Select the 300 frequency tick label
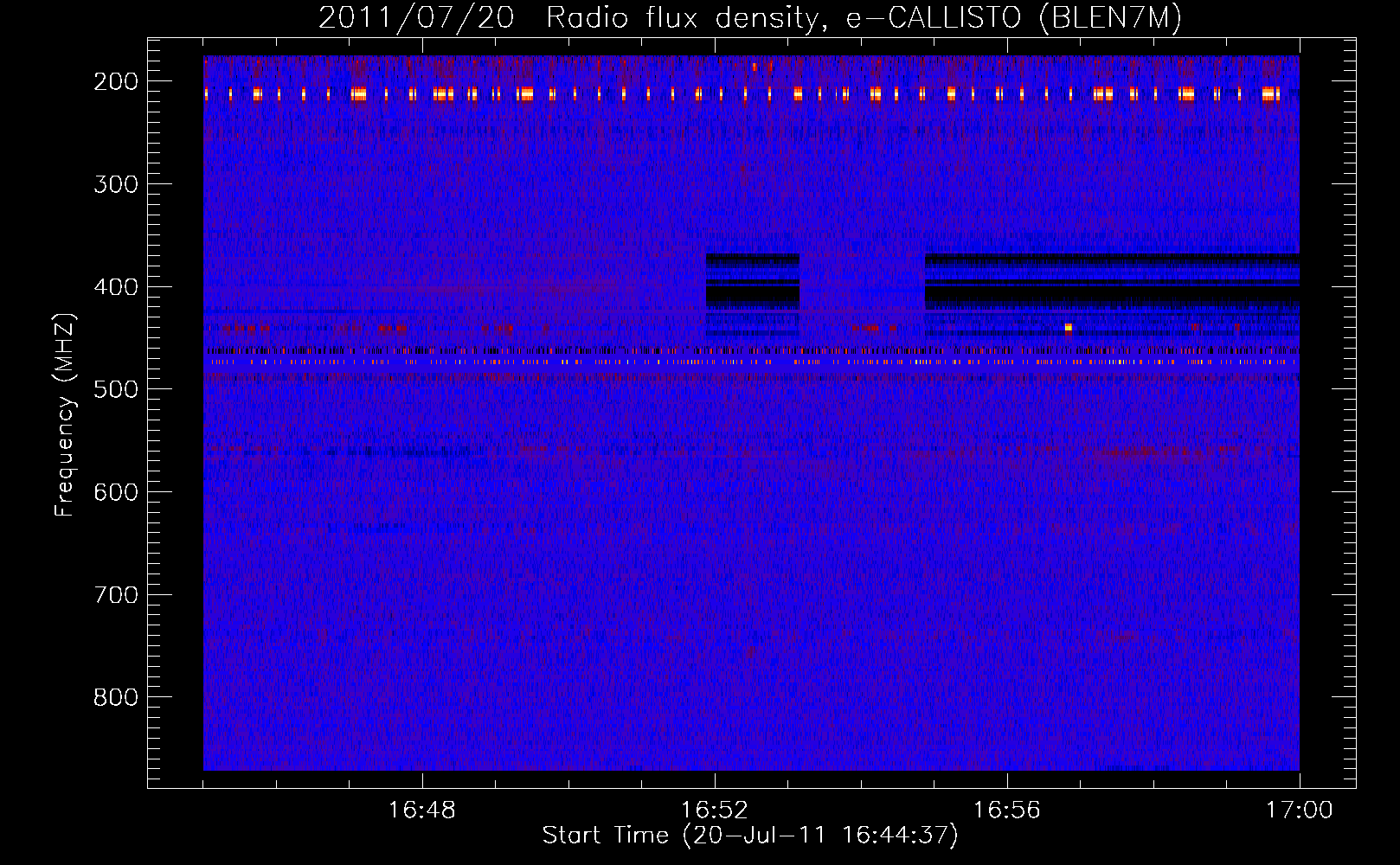The image size is (1400, 865). click(116, 184)
